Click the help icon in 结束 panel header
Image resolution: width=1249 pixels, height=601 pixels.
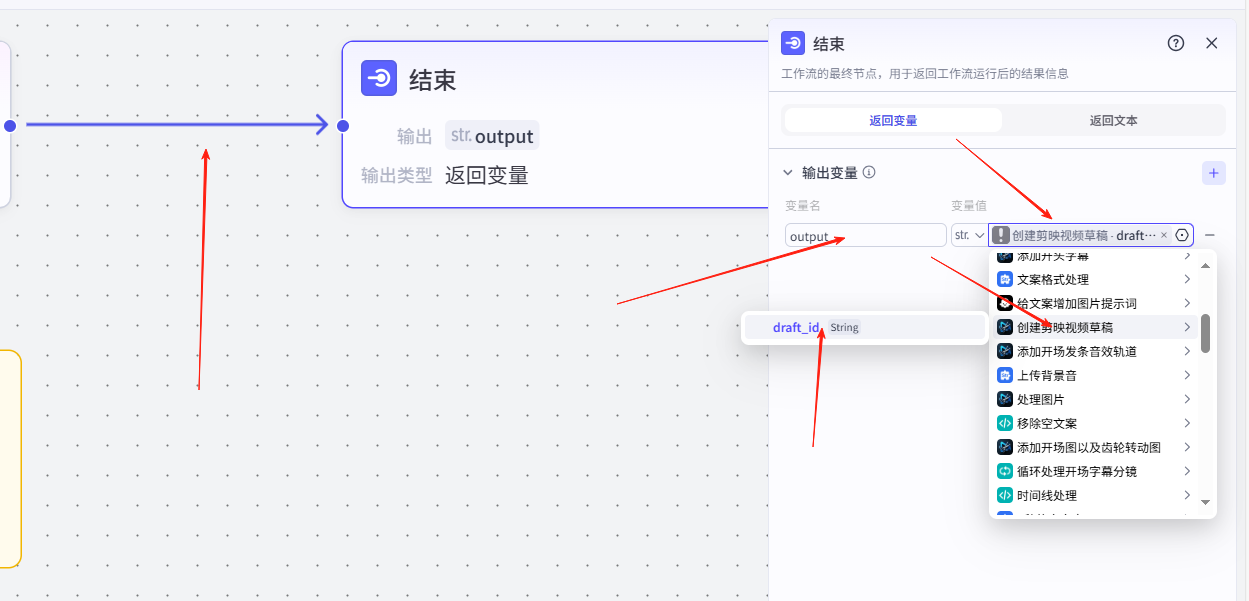(1176, 43)
